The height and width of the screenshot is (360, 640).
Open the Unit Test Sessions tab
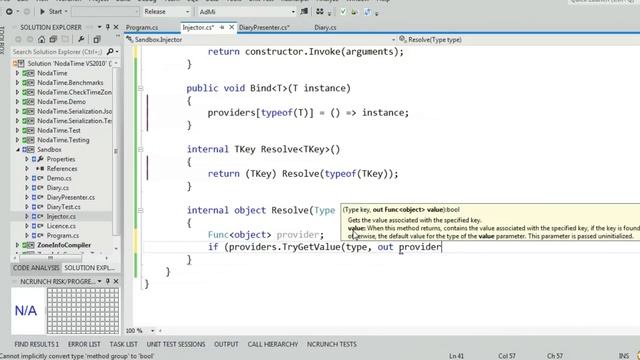coord(176,344)
